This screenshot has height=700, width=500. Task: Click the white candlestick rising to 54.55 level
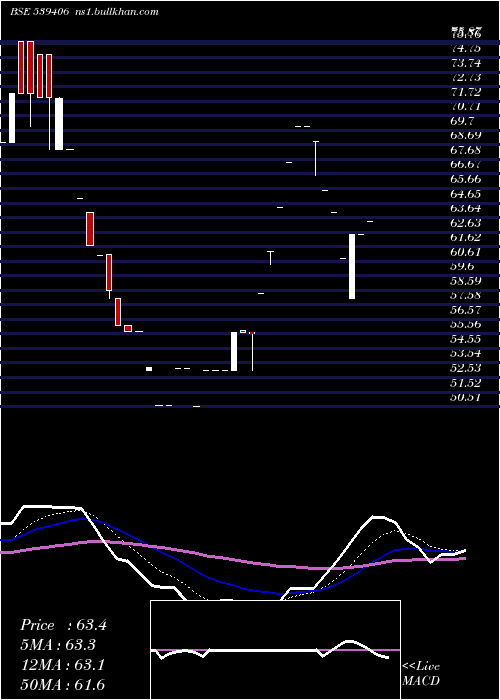click(234, 351)
